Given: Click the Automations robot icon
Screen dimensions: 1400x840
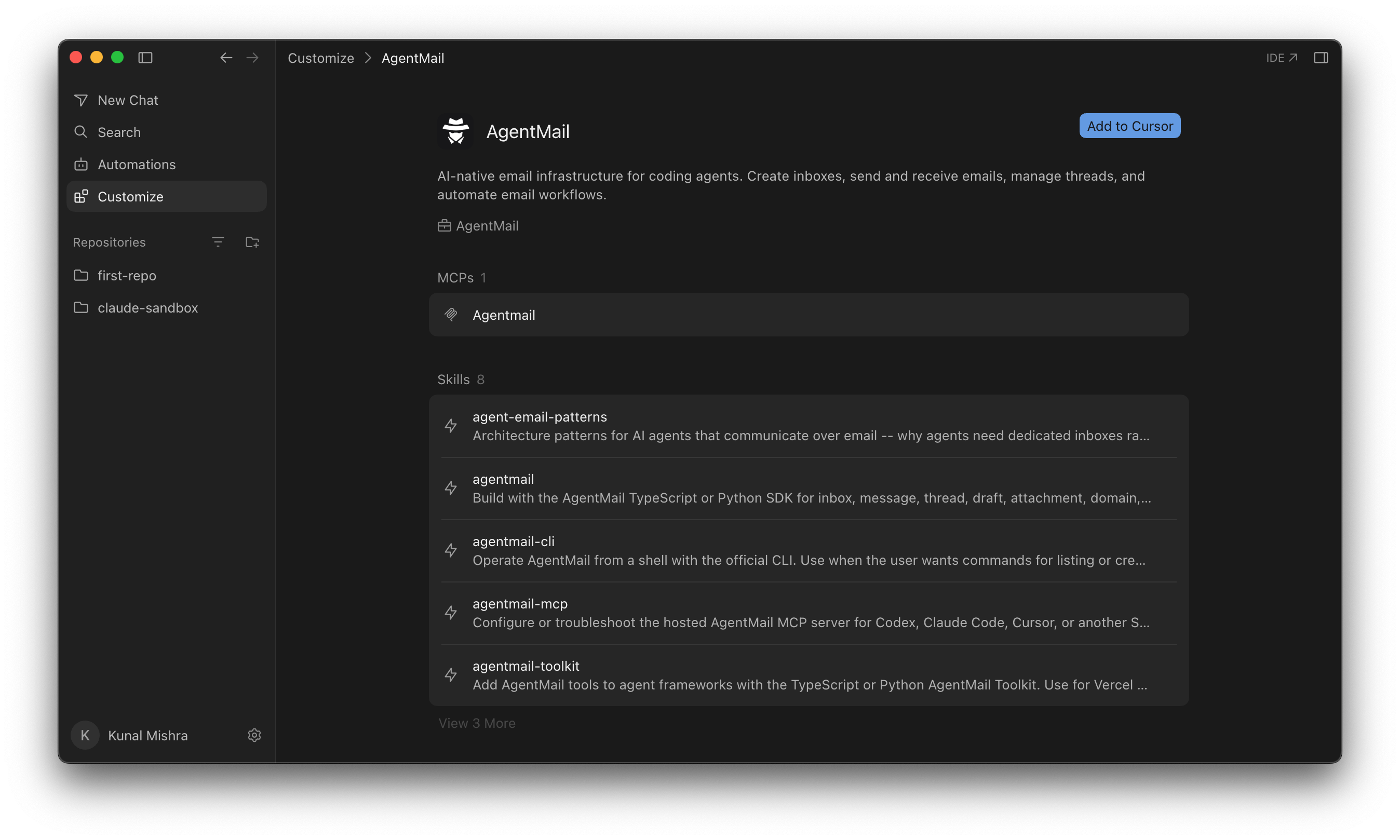Looking at the screenshot, I should [x=81, y=164].
